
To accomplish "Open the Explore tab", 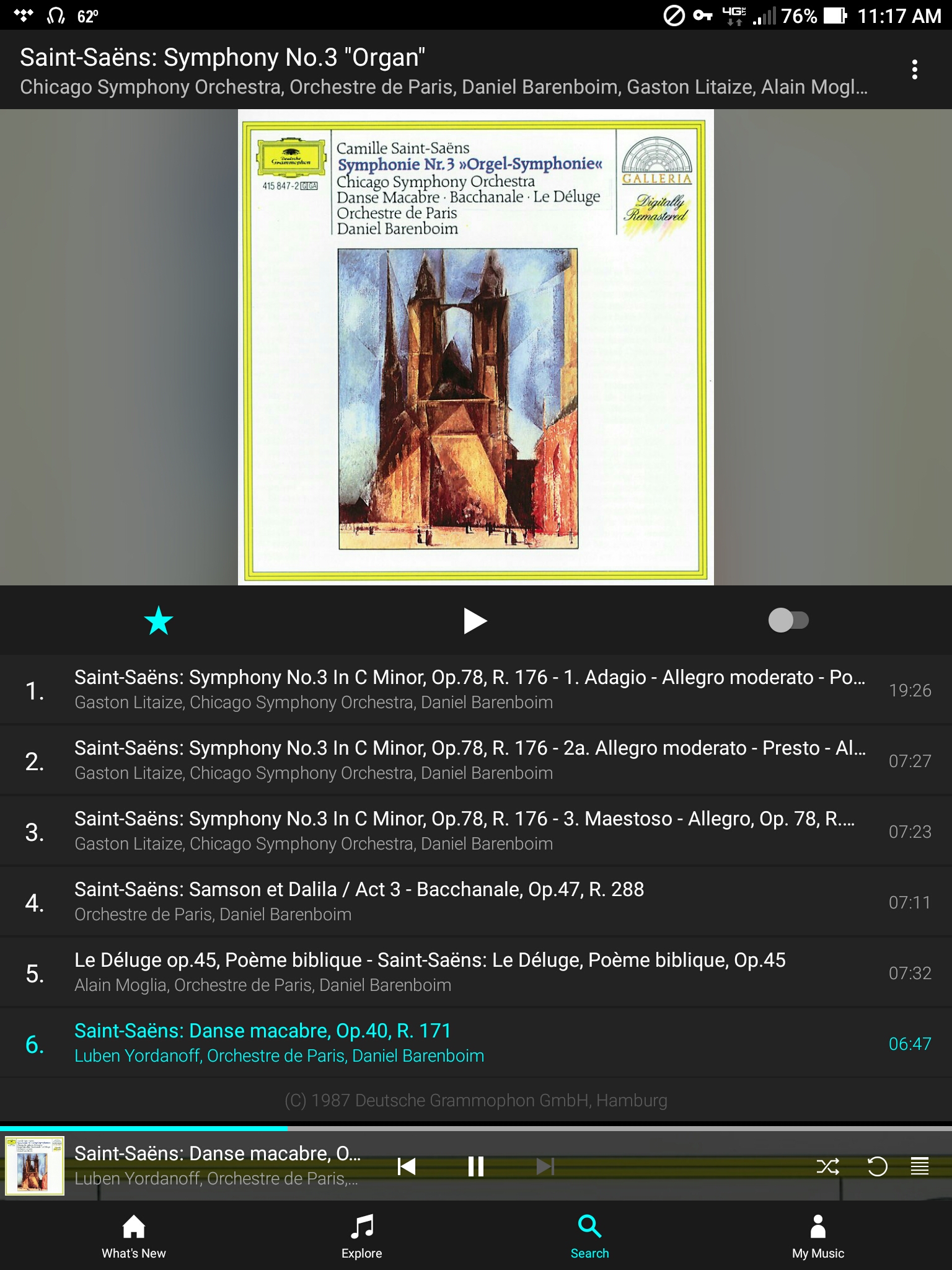I will tap(362, 1237).
